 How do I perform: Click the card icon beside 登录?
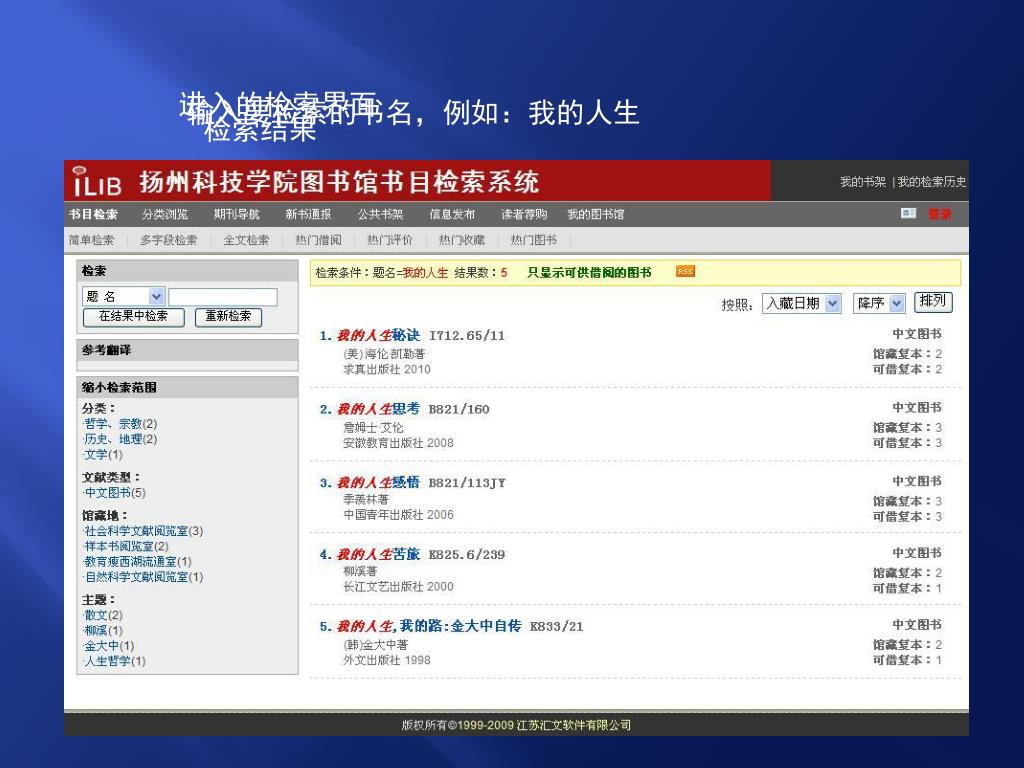pos(908,214)
